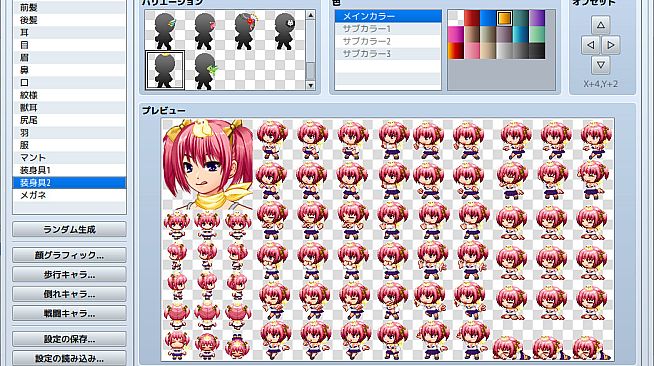Select サブカラー3 in the color list
The image size is (654, 366).
click(388, 54)
